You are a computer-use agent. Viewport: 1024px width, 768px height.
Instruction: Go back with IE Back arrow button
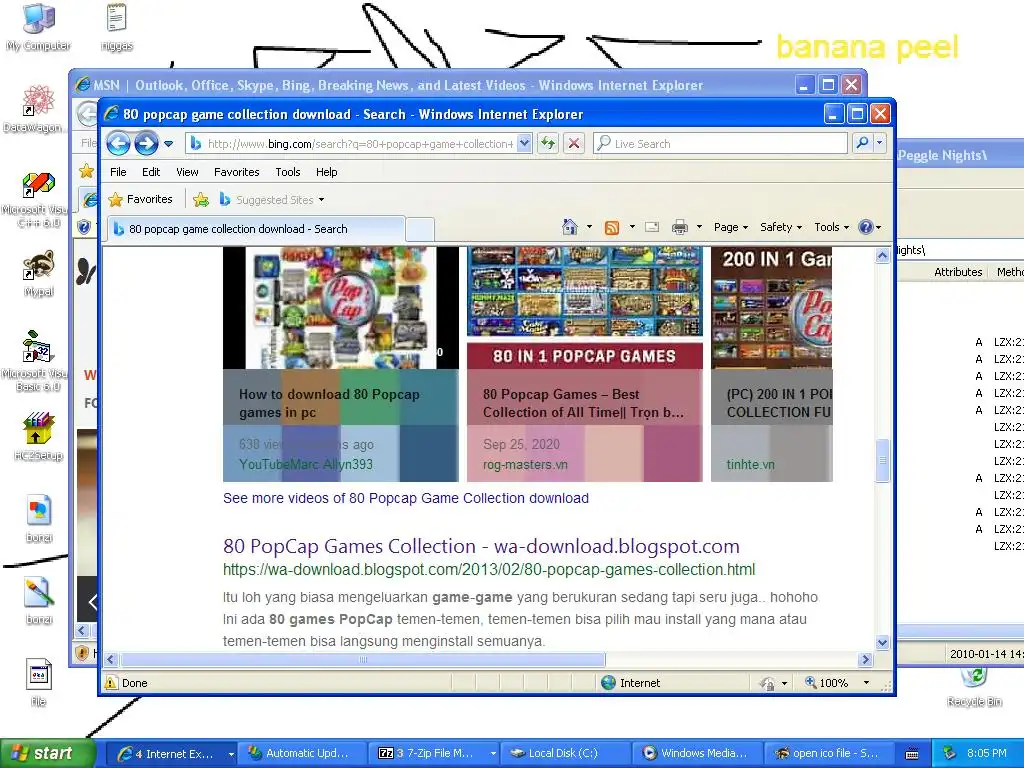point(118,143)
